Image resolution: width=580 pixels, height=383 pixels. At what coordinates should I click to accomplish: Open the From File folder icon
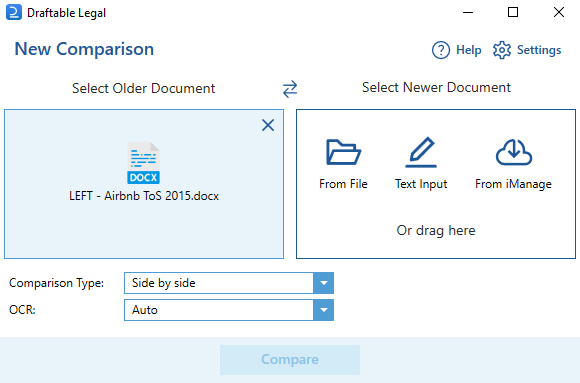pyautogui.click(x=343, y=152)
